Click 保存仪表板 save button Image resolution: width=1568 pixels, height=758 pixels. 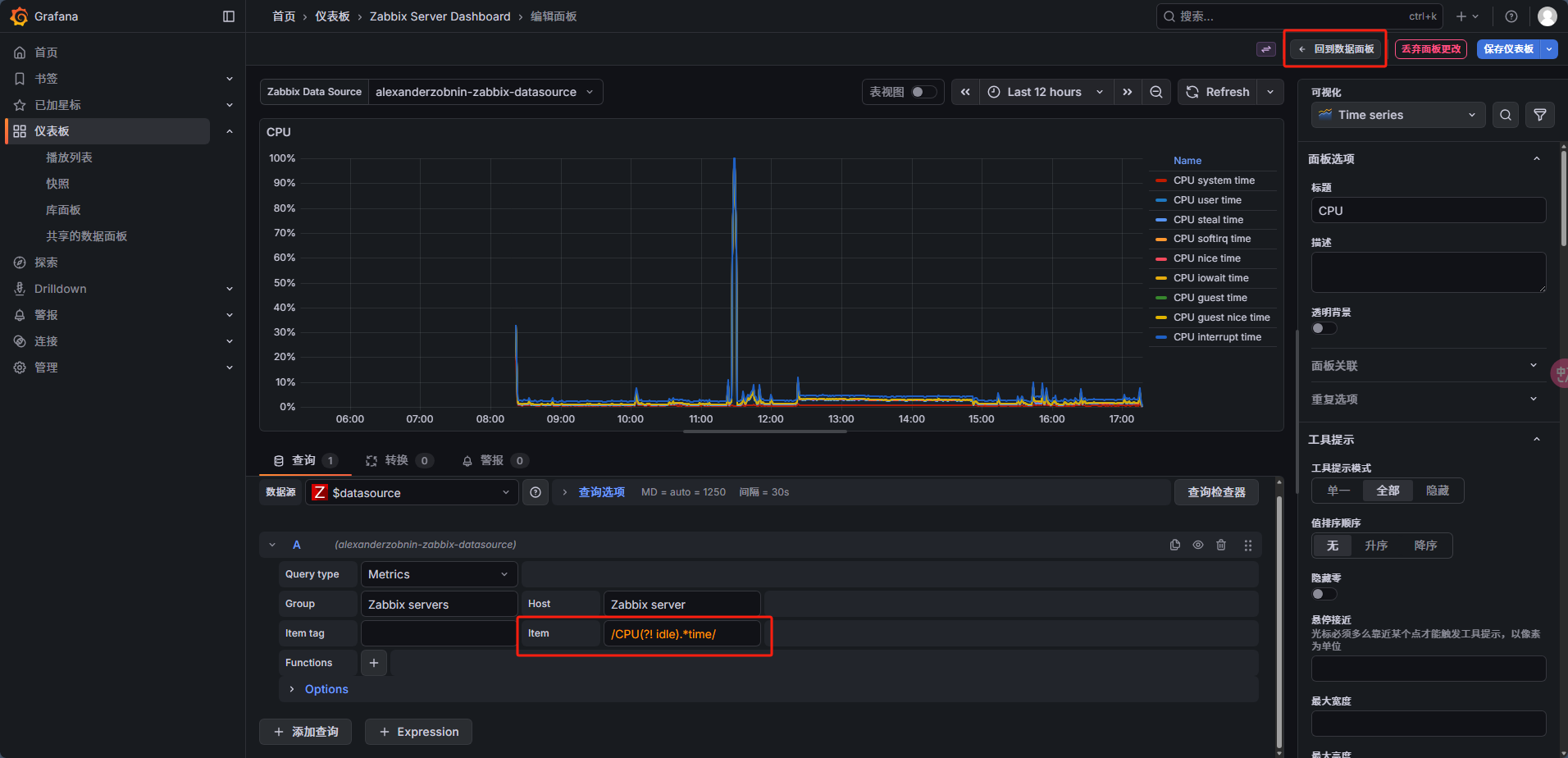[1508, 49]
